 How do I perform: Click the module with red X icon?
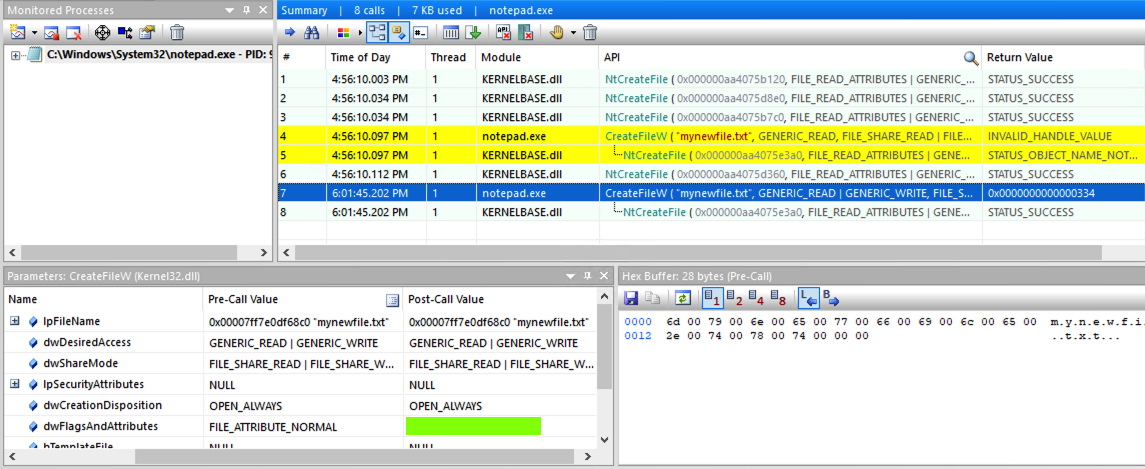pyautogui.click(x=525, y=32)
